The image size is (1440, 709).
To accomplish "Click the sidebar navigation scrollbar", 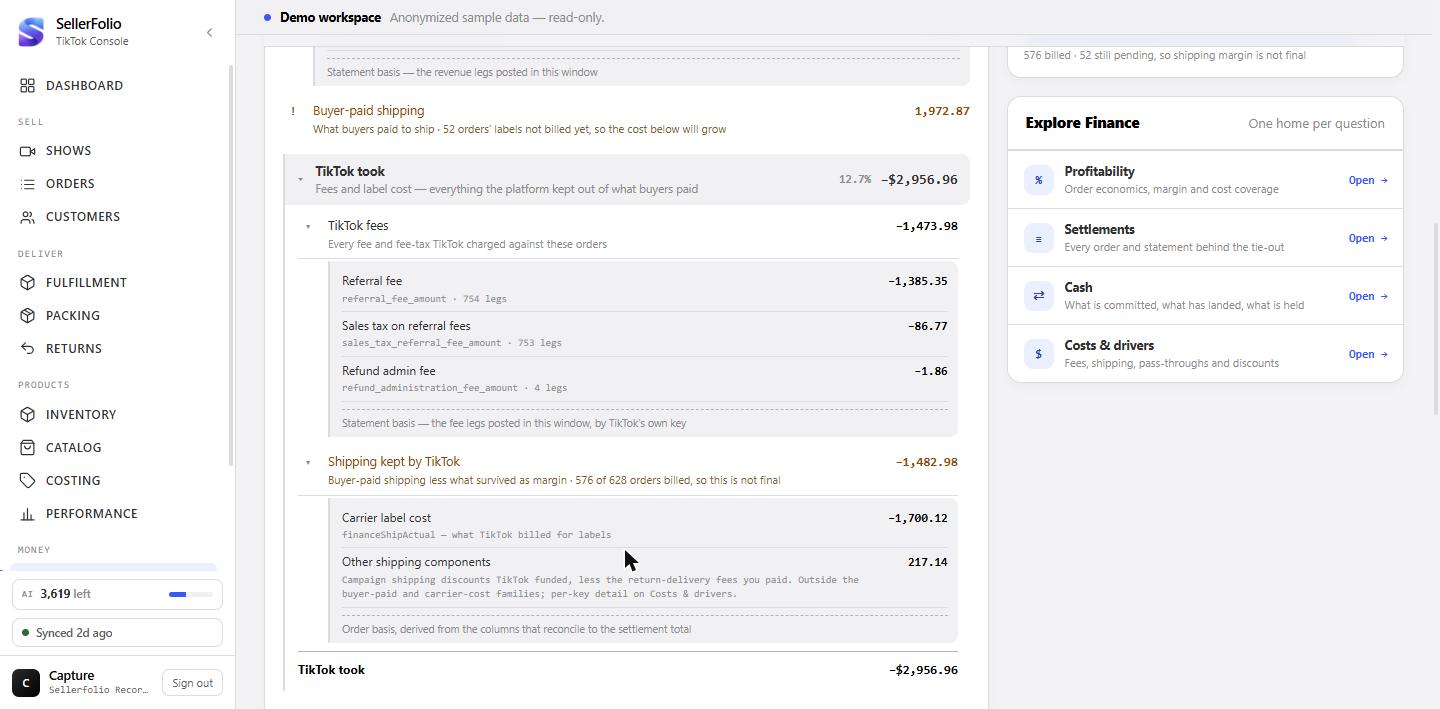I will click(x=231, y=265).
